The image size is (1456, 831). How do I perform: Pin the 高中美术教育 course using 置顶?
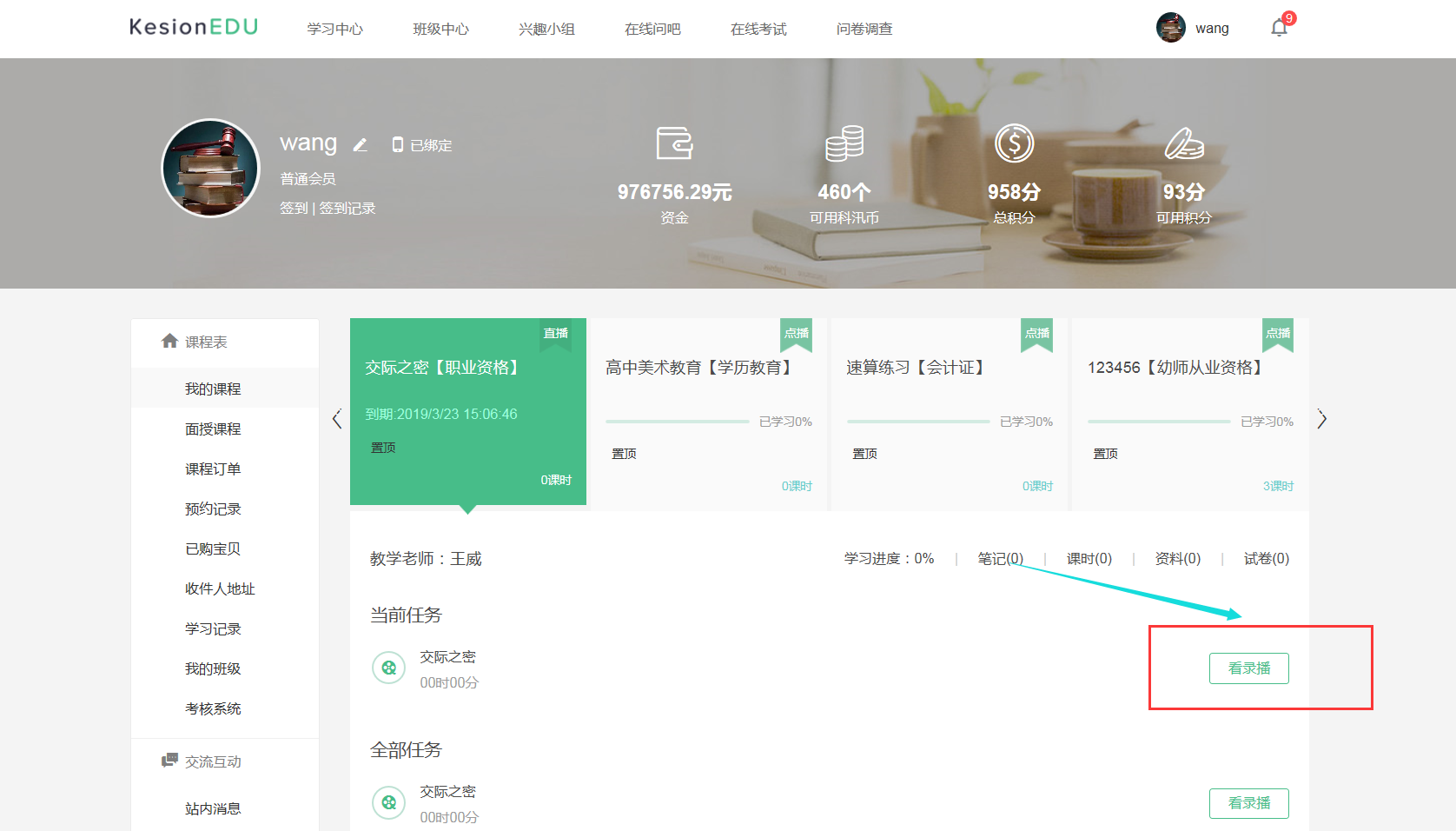pyautogui.click(x=624, y=453)
